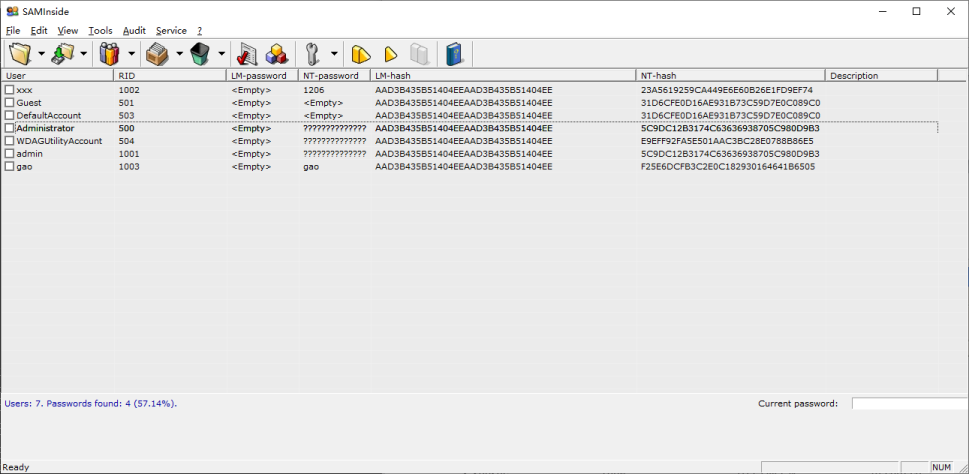Tick the checkbox for WDAGUtilityAccount
Image resolution: width=970 pixels, height=475 pixels.
tap(9, 141)
